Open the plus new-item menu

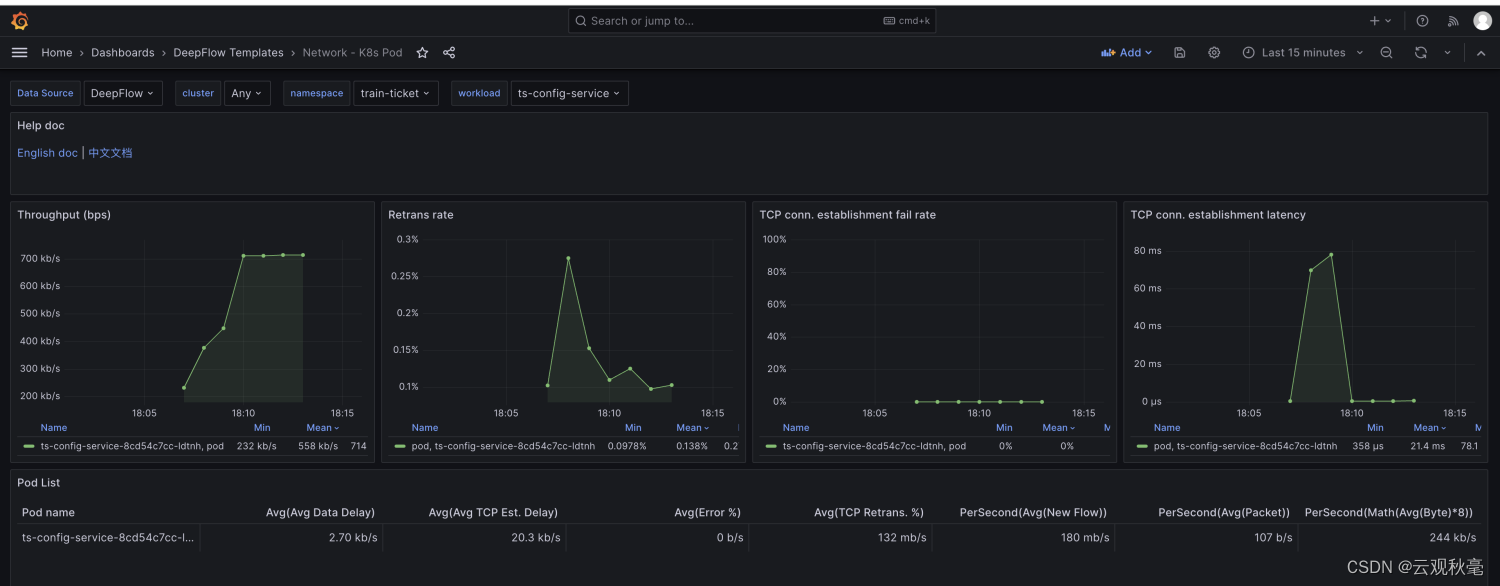1380,21
